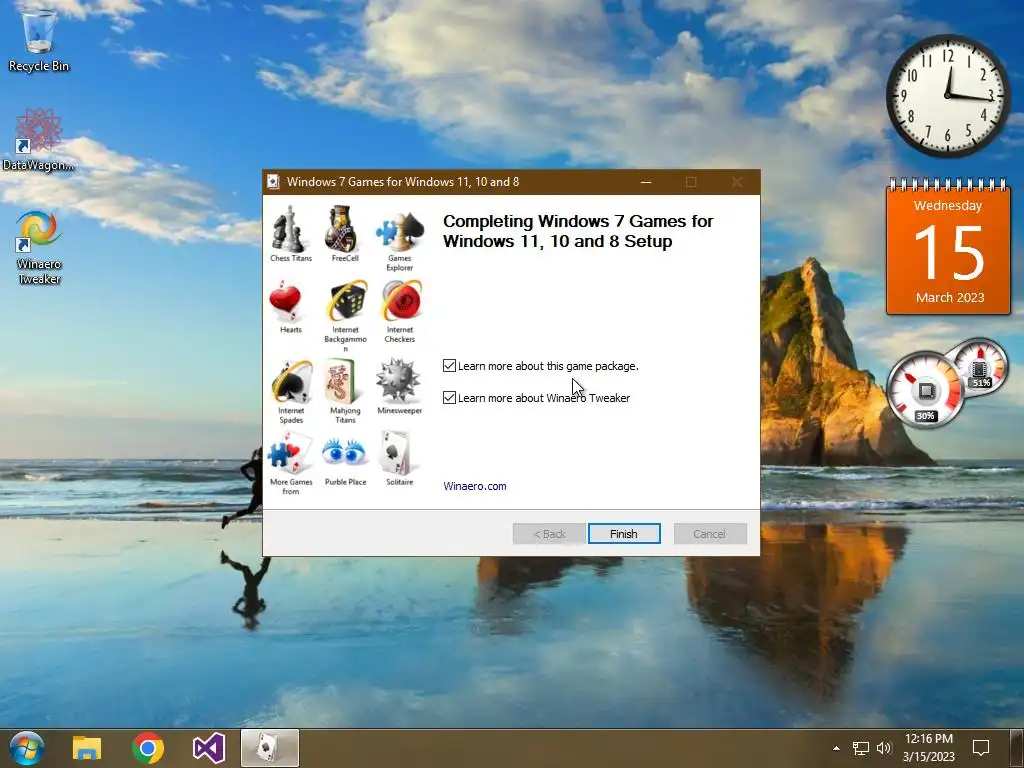Click the Internet Backgammon dice icon

(345, 300)
